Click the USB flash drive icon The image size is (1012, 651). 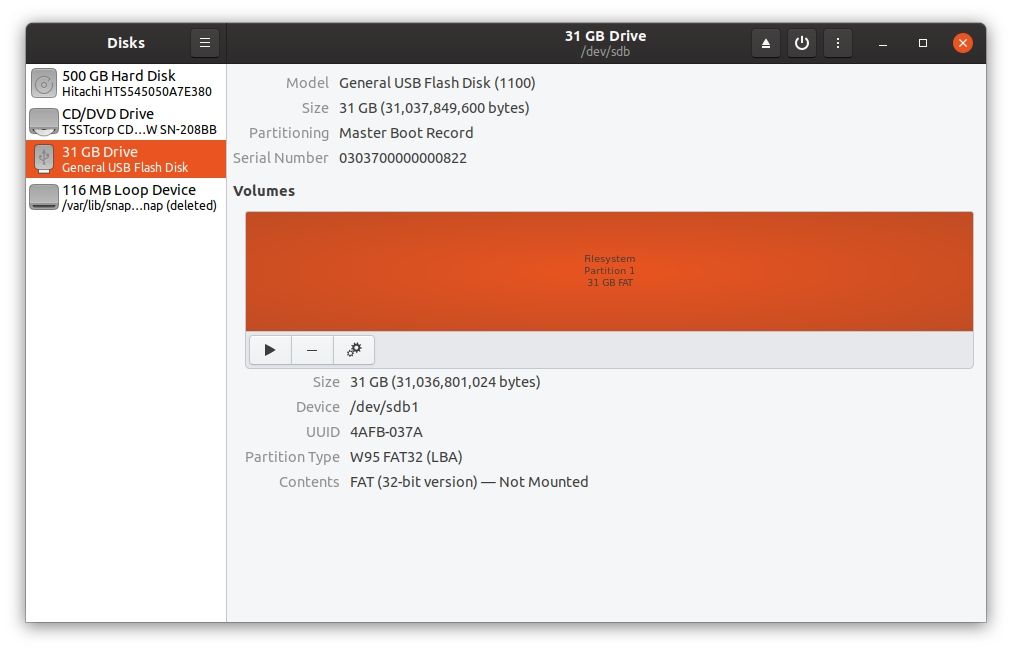[x=44, y=159]
